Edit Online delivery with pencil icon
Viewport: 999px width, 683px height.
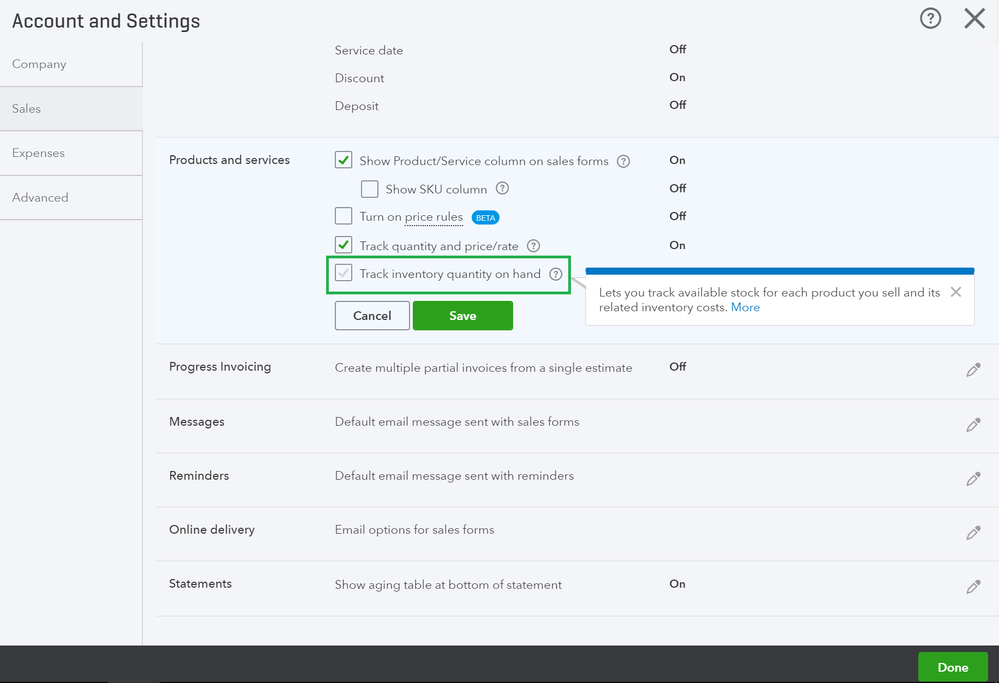coord(973,533)
